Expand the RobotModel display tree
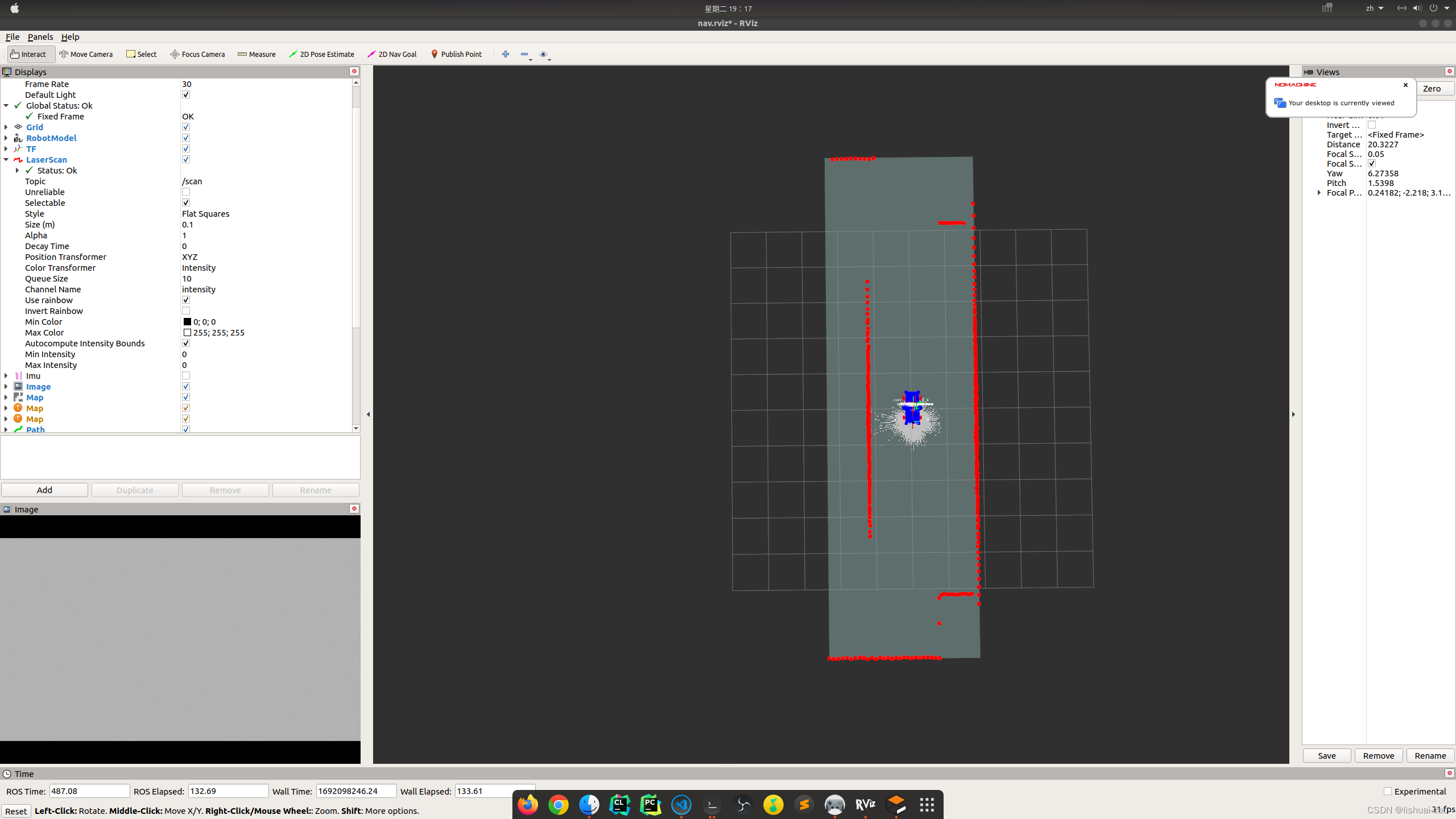 (6, 138)
